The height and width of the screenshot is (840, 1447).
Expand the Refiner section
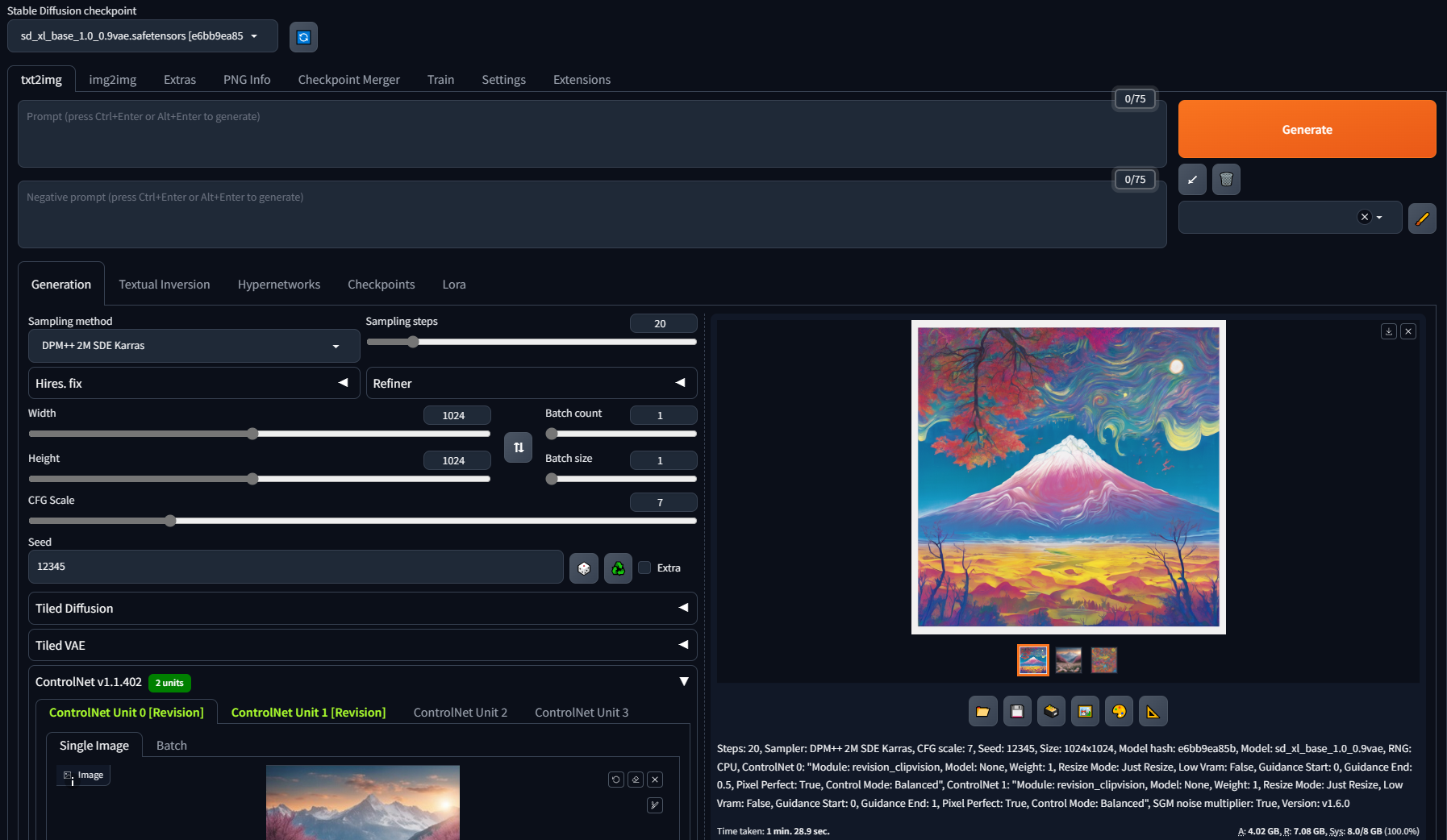click(532, 383)
